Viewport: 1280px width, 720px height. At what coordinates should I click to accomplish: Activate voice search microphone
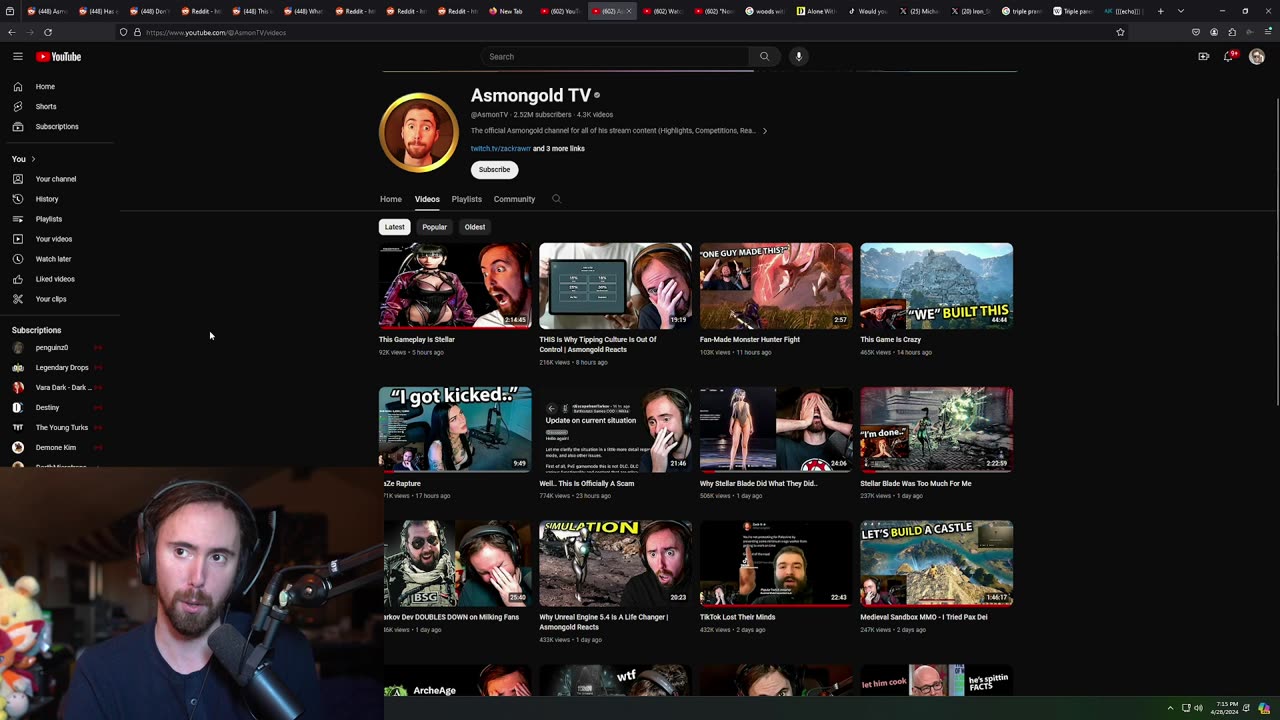799,57
